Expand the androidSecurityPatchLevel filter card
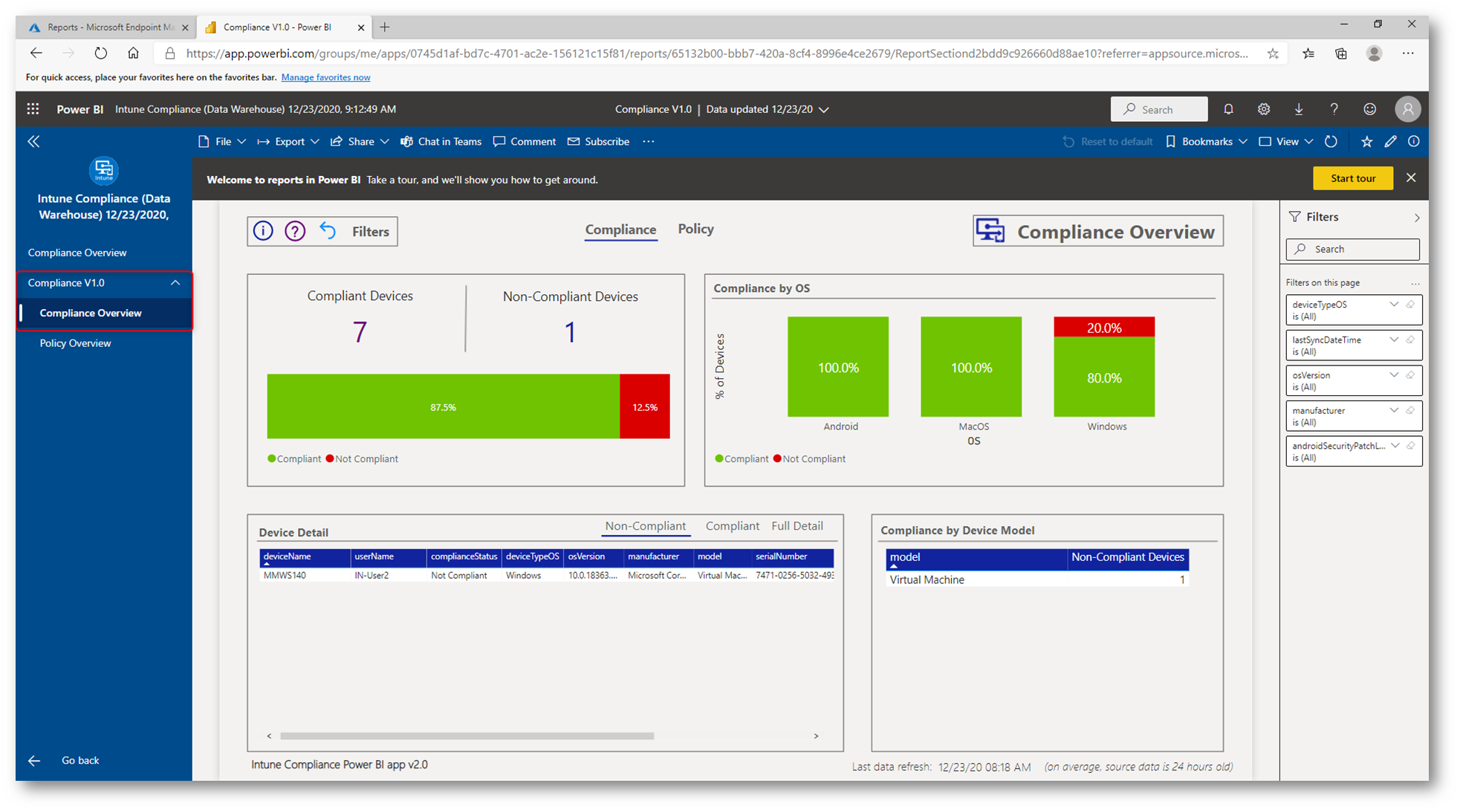Viewport: 1460px width, 812px height. 1395,446
